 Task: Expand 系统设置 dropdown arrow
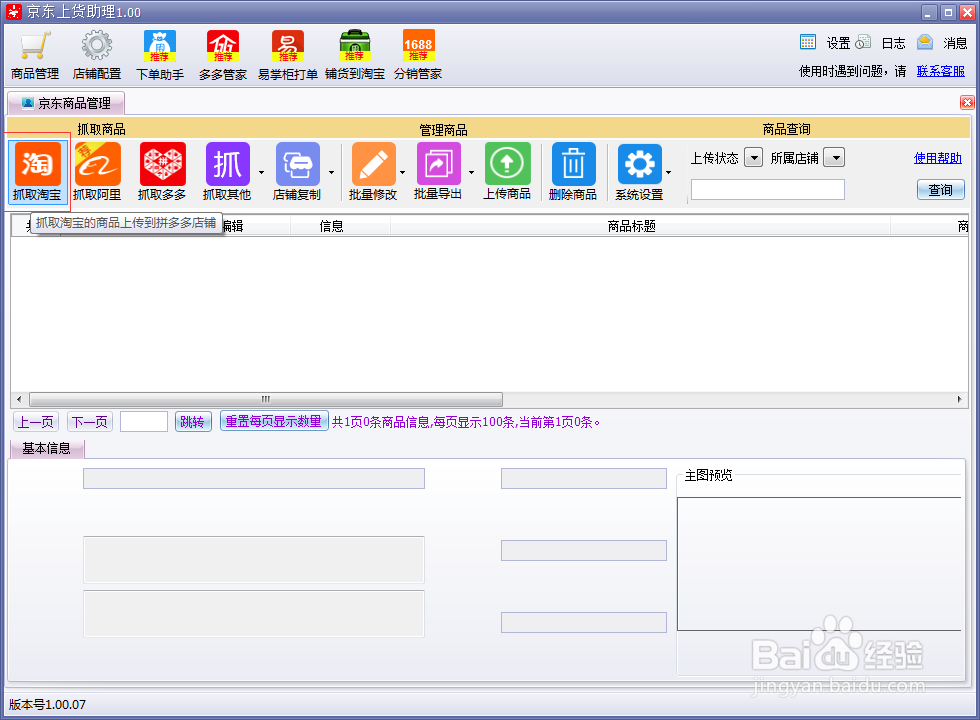(x=668, y=172)
